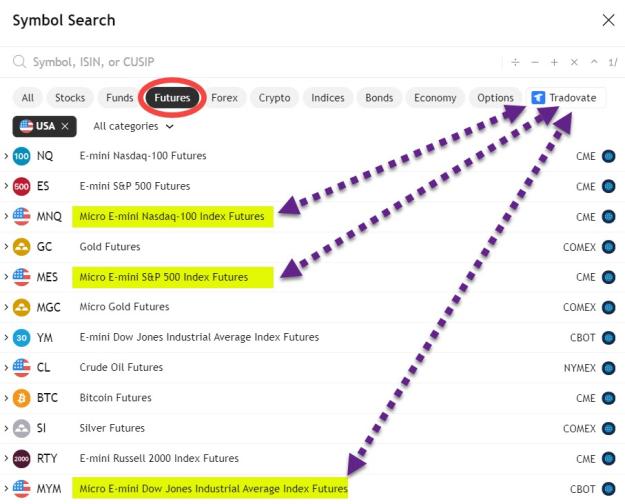
Task: Click the BTC bitcoin logo icon
Action: point(22,398)
